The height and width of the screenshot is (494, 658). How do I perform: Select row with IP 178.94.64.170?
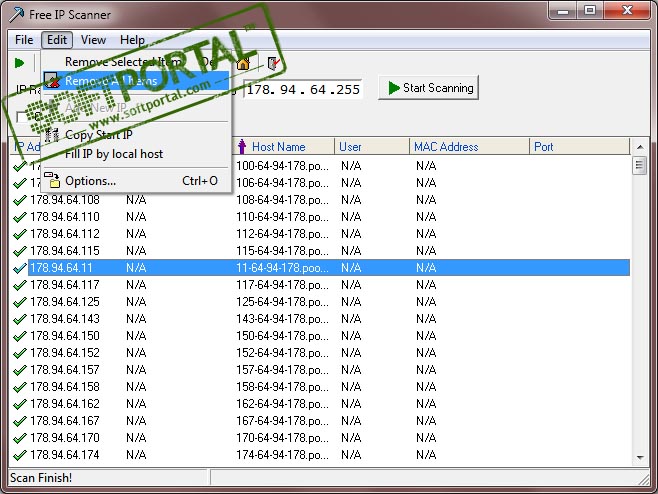click(x=320, y=438)
